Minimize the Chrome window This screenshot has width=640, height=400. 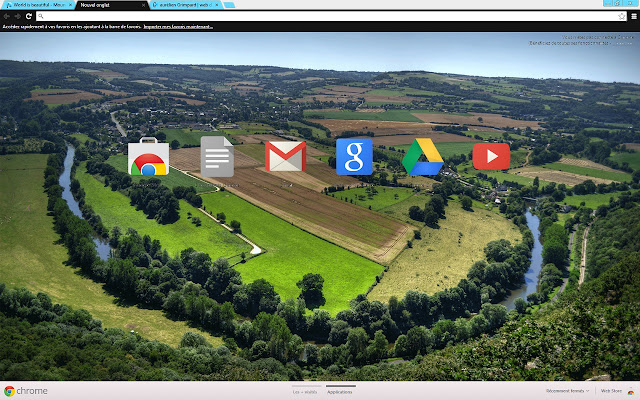coord(608,3)
